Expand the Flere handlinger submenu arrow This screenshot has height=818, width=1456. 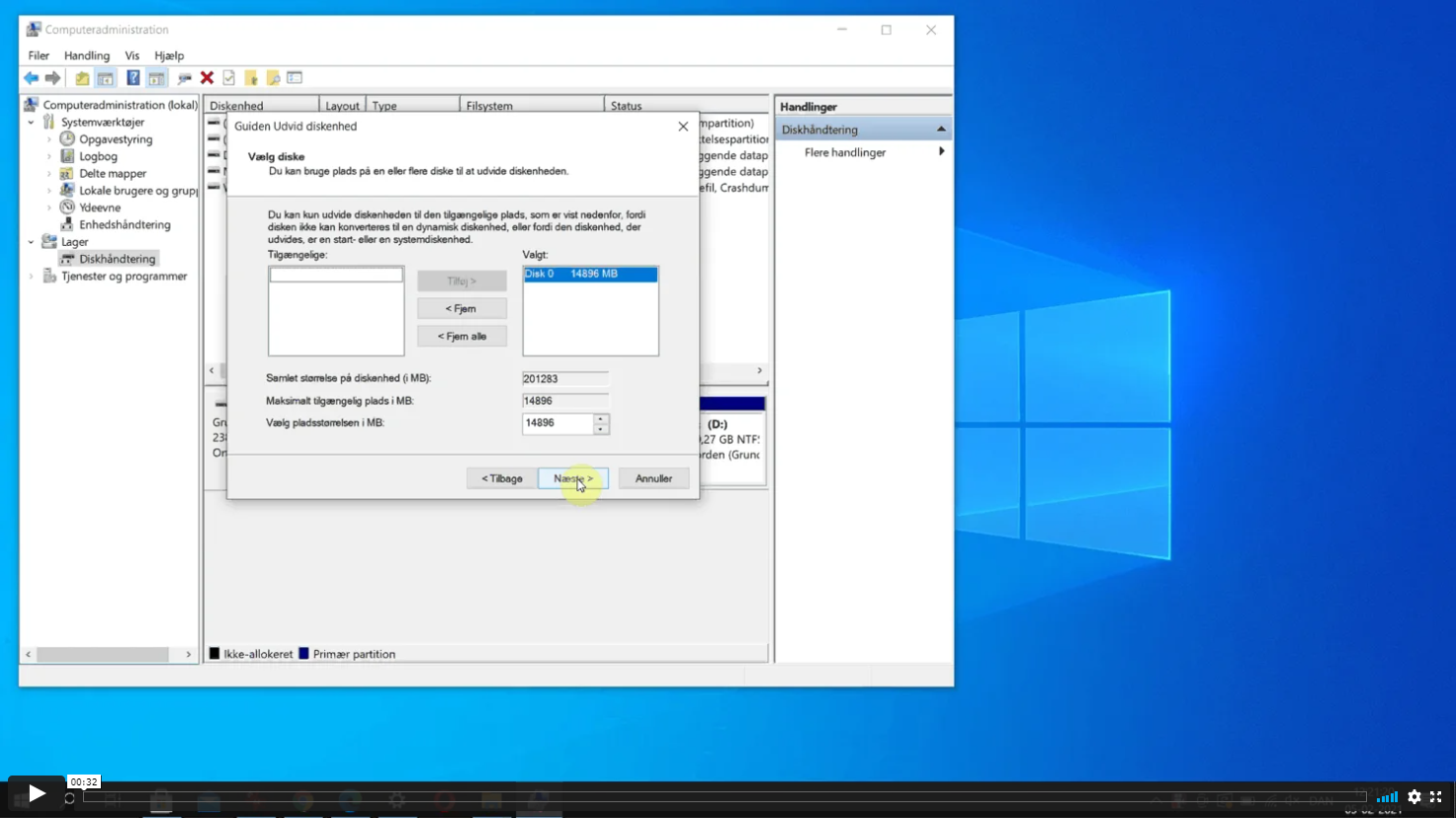click(x=941, y=152)
